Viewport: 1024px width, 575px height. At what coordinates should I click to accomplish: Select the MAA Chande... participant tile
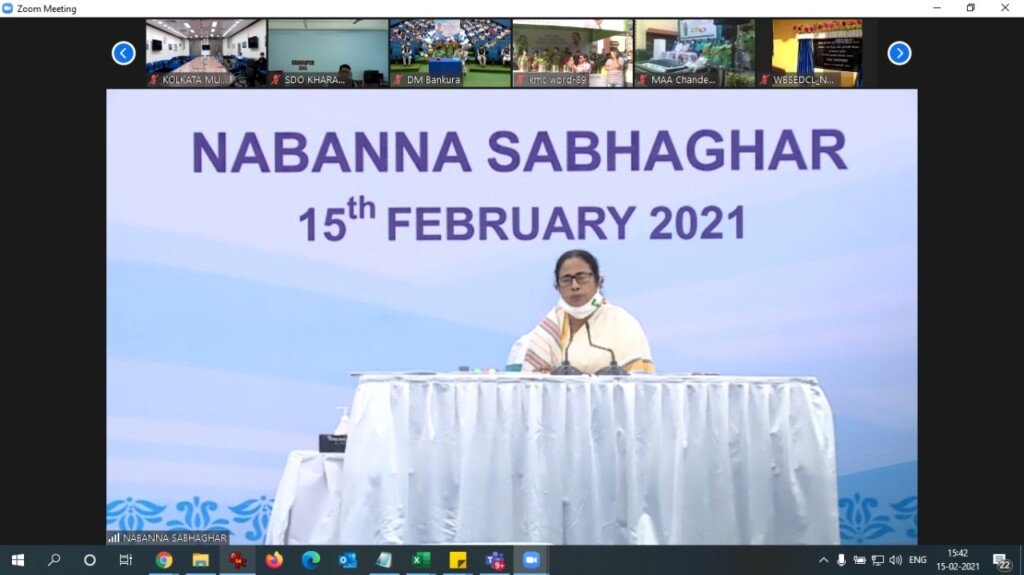pos(694,53)
